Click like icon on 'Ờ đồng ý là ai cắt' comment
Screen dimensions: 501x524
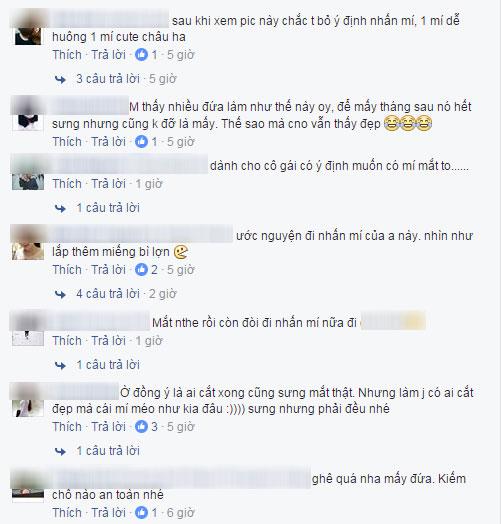141,427
